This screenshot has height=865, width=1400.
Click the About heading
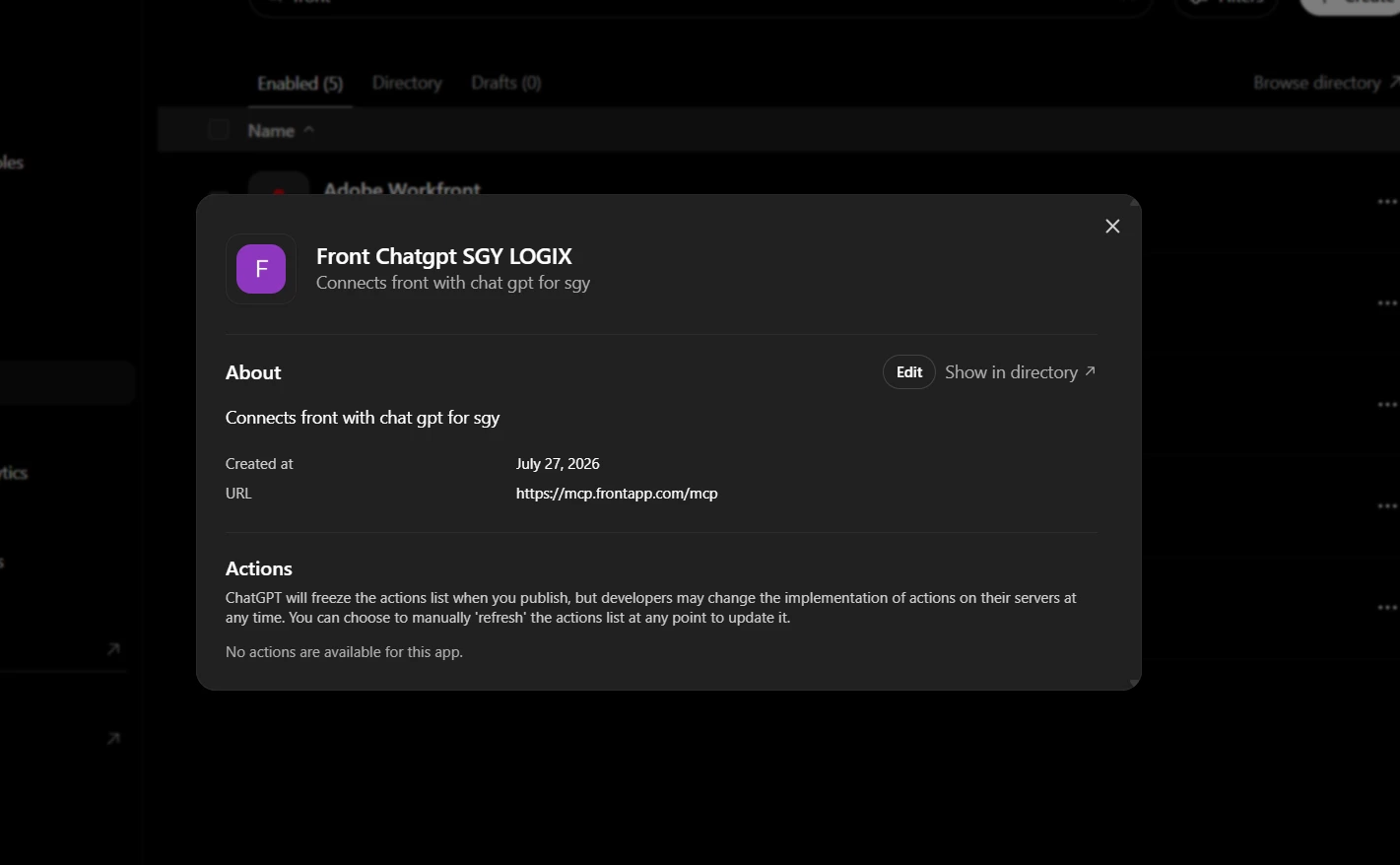[x=253, y=372]
